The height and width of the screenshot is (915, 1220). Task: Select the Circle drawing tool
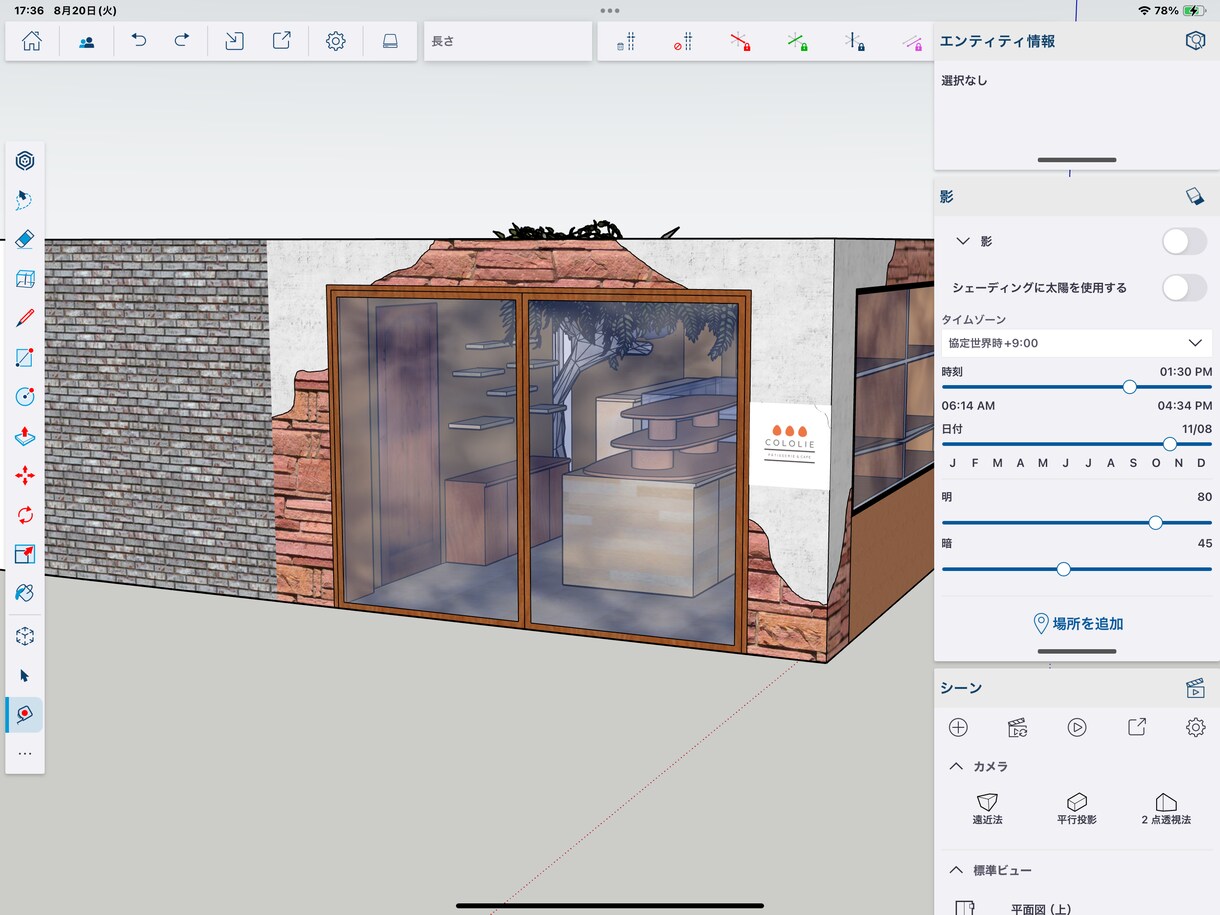point(25,397)
